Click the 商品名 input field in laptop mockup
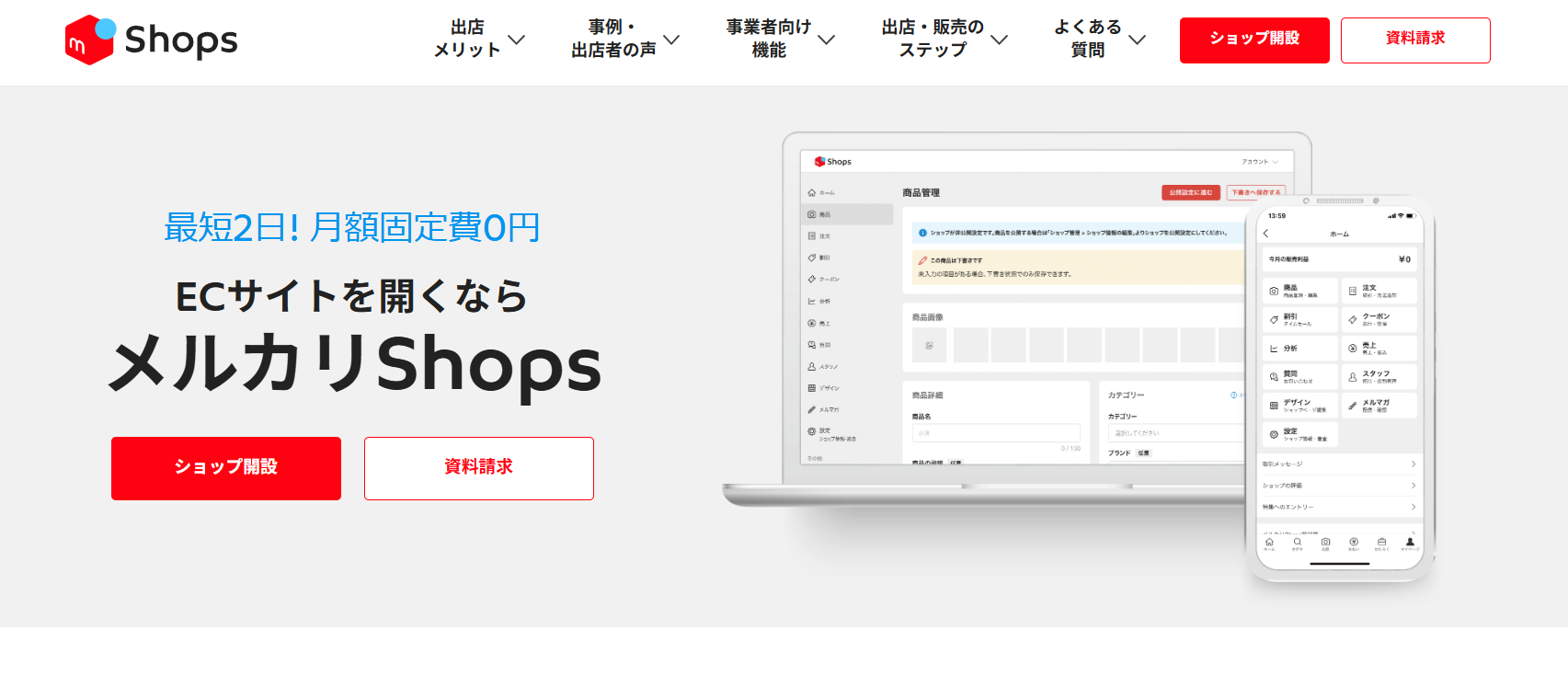 996,432
